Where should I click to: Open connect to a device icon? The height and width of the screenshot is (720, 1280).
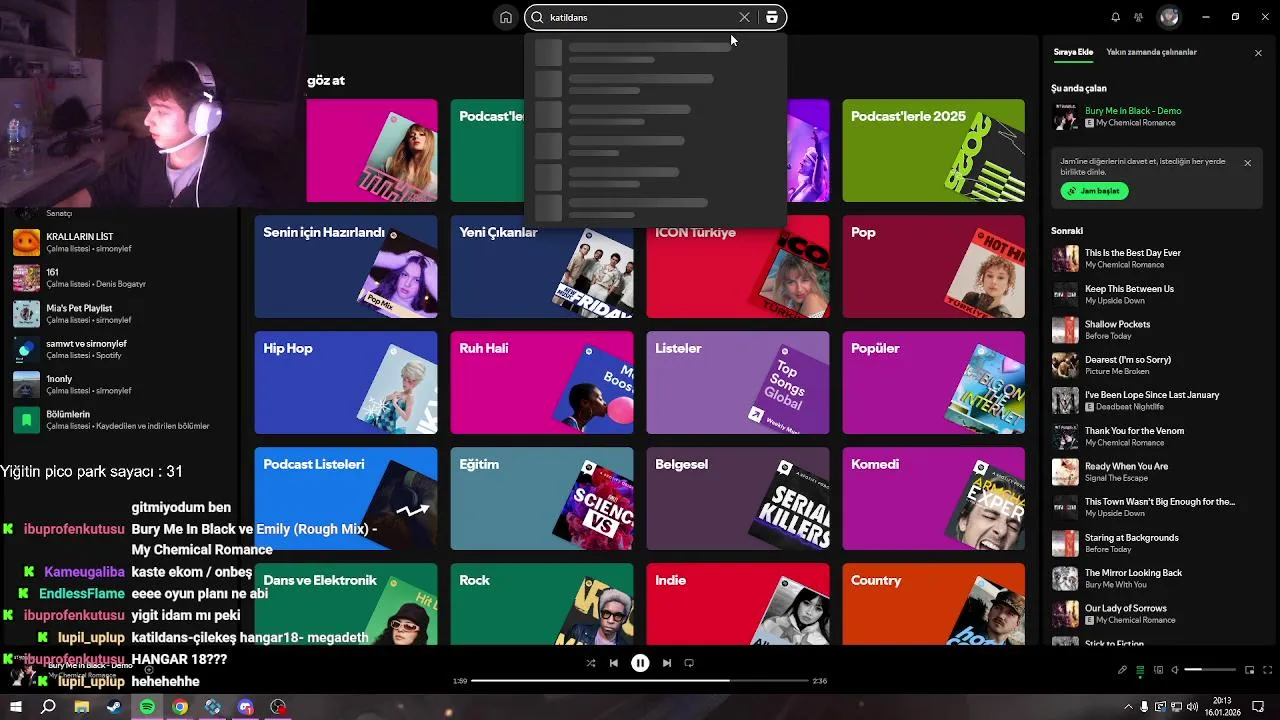(1158, 670)
